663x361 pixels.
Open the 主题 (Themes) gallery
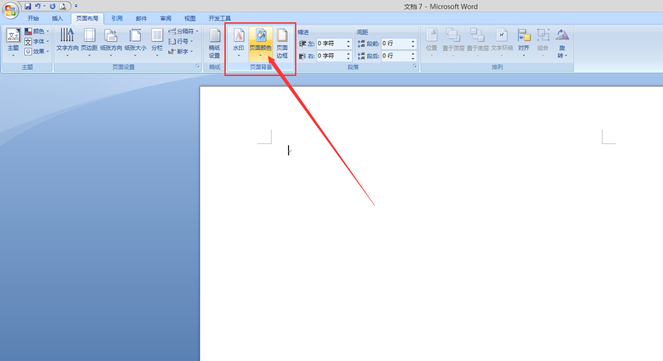tap(13, 43)
